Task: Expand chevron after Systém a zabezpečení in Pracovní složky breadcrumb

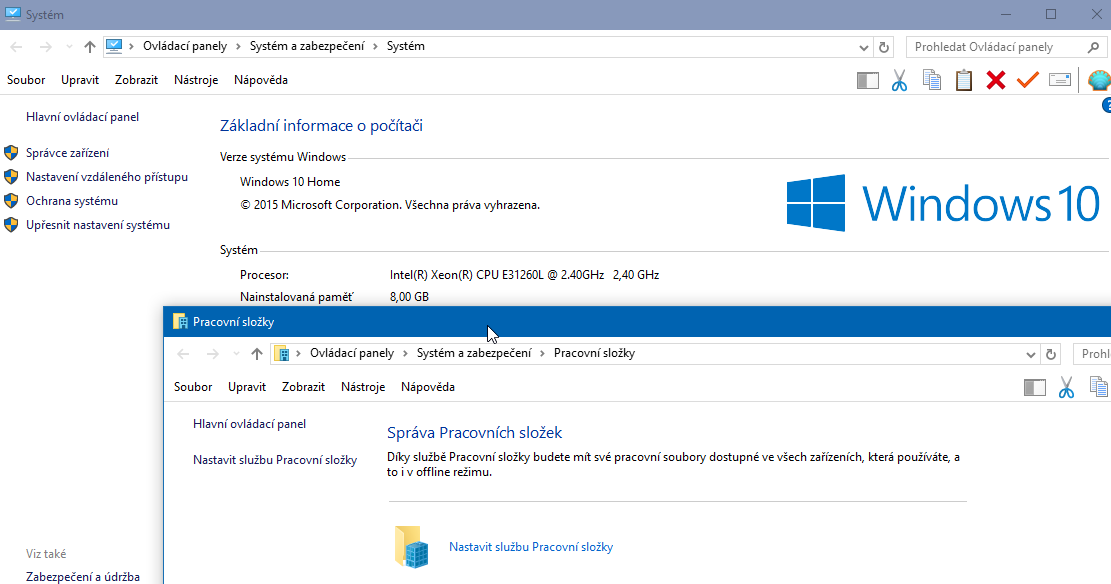Action: pyautogui.click(x=543, y=354)
